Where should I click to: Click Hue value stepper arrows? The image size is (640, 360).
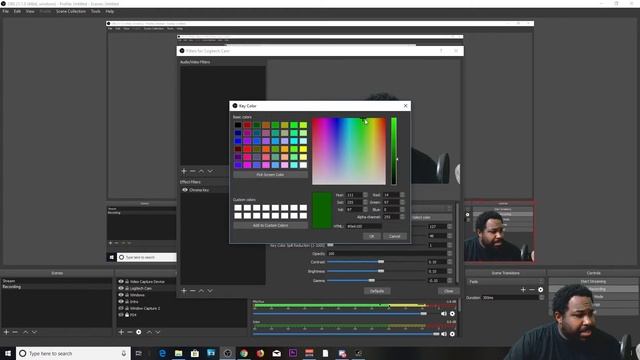[x=365, y=195]
